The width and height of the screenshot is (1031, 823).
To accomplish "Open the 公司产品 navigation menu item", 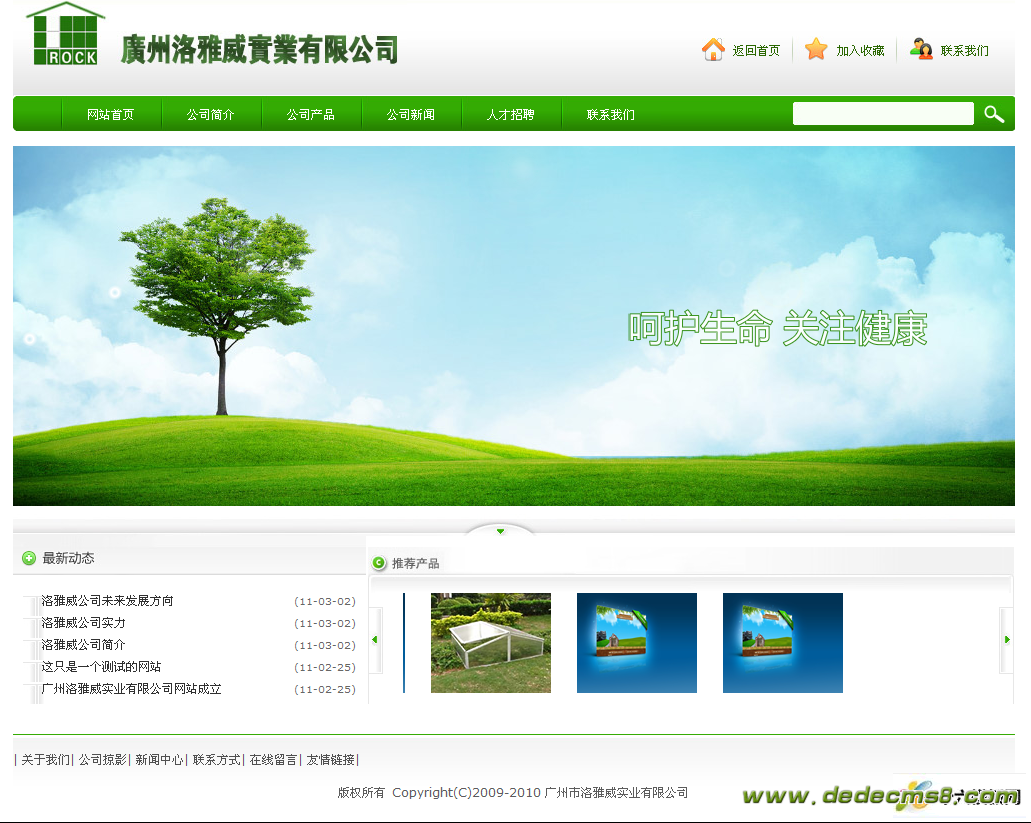I will pos(310,115).
